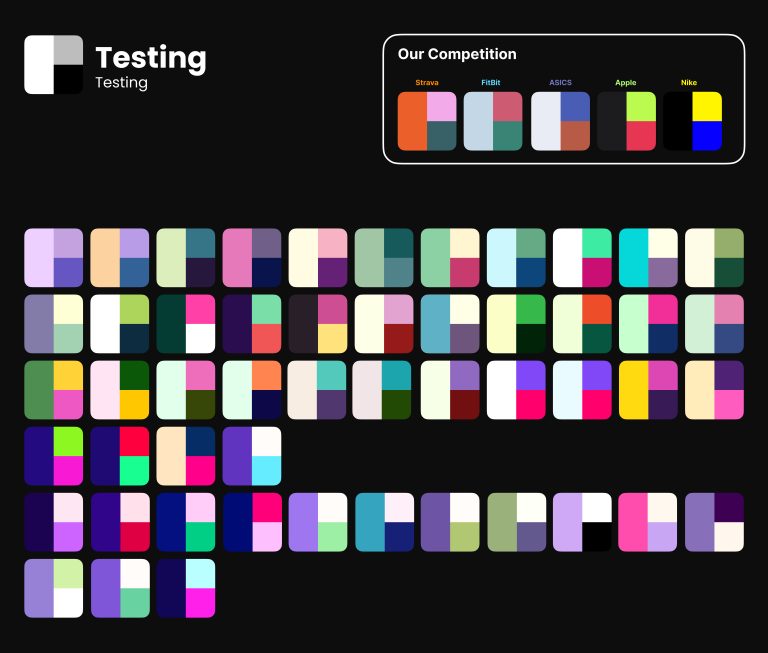Pick the Apple lime and red swatch

tap(626, 121)
